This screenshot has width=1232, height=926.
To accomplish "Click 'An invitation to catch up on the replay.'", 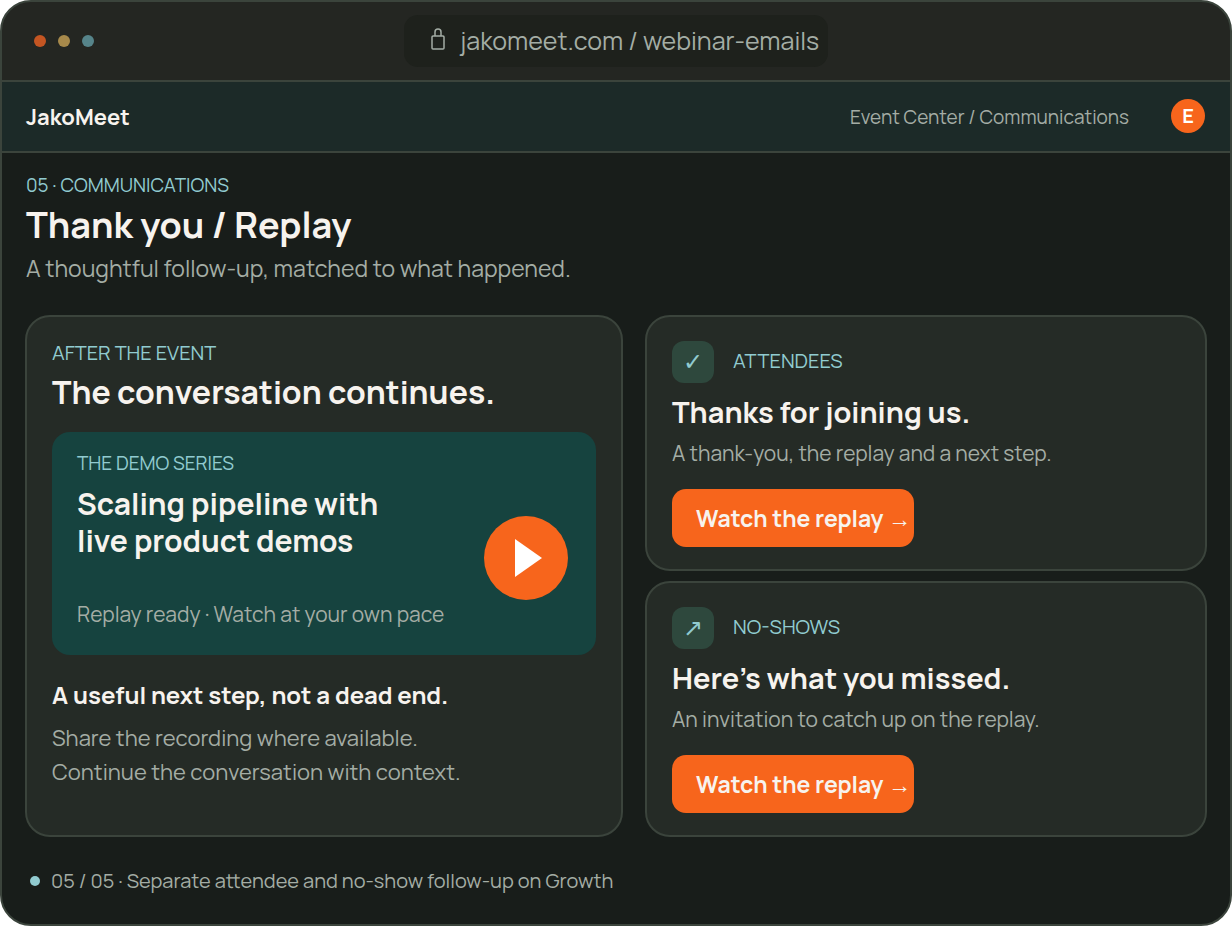I will (855, 719).
